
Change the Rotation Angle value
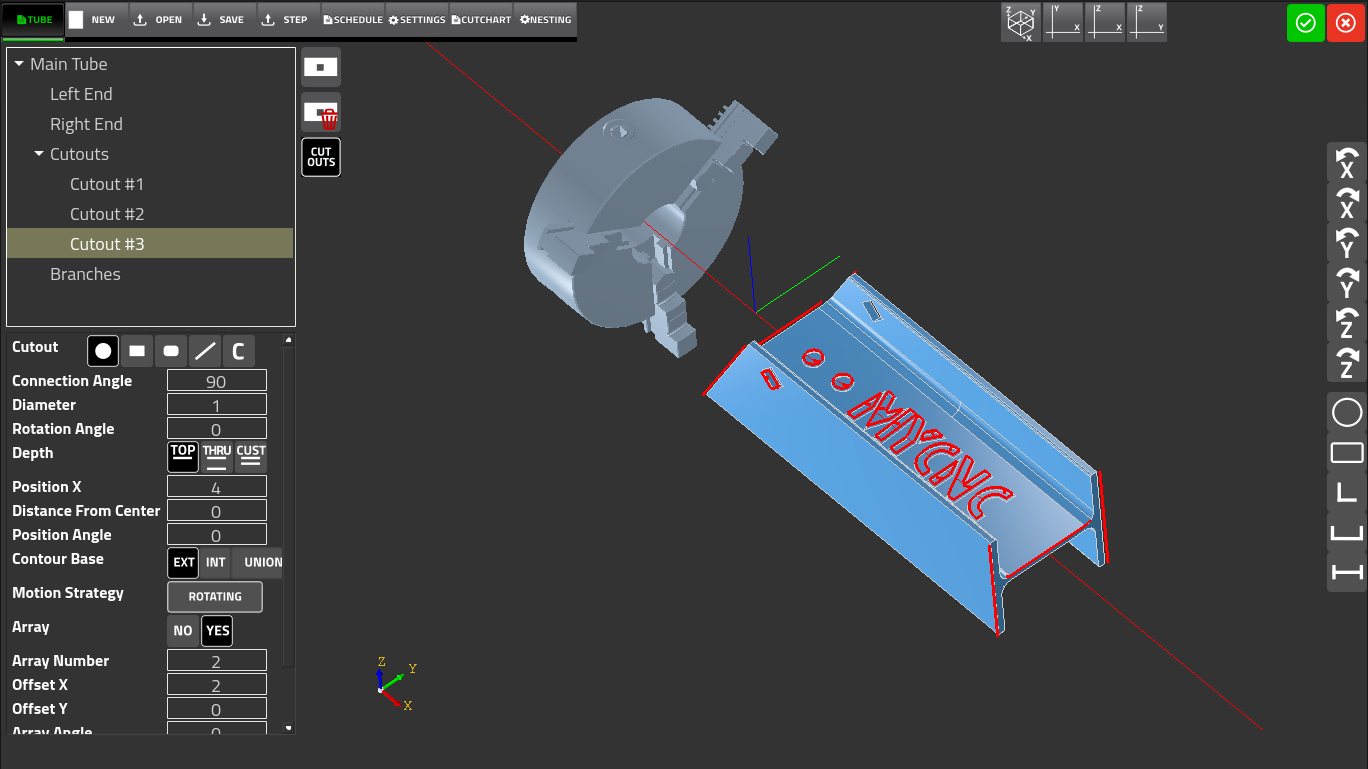(x=216, y=428)
